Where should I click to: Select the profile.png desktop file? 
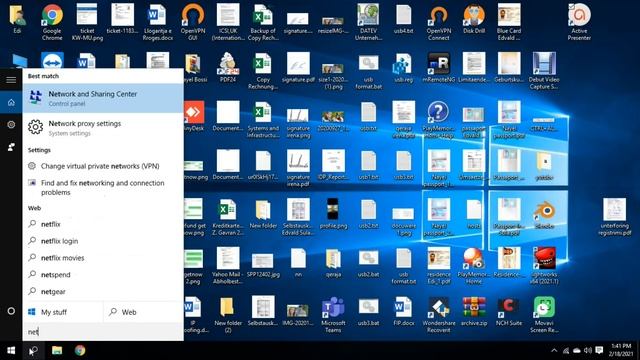click(x=333, y=214)
